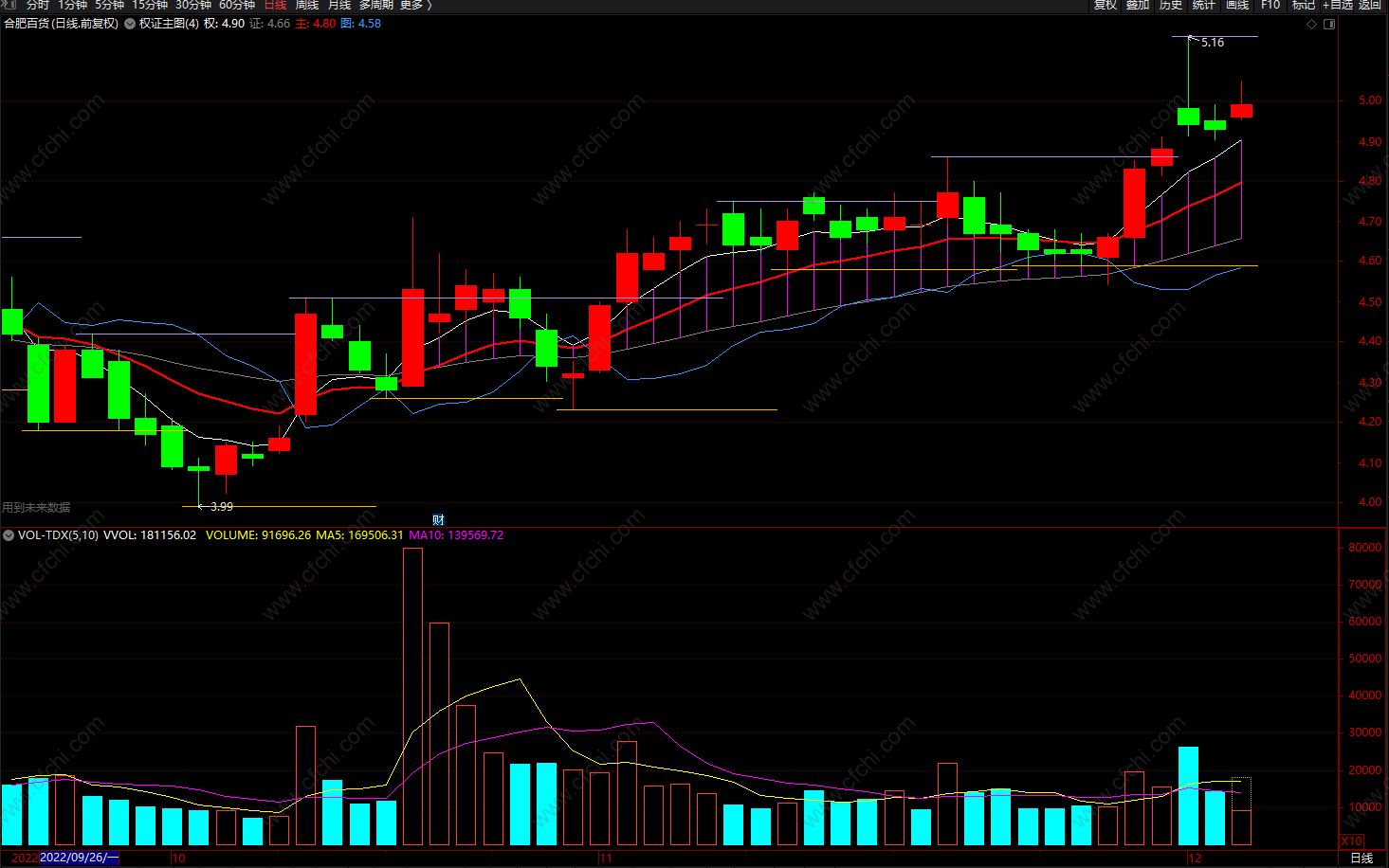Click the 主: 4.80 red indicator value
The image size is (1389, 868).
click(316, 24)
